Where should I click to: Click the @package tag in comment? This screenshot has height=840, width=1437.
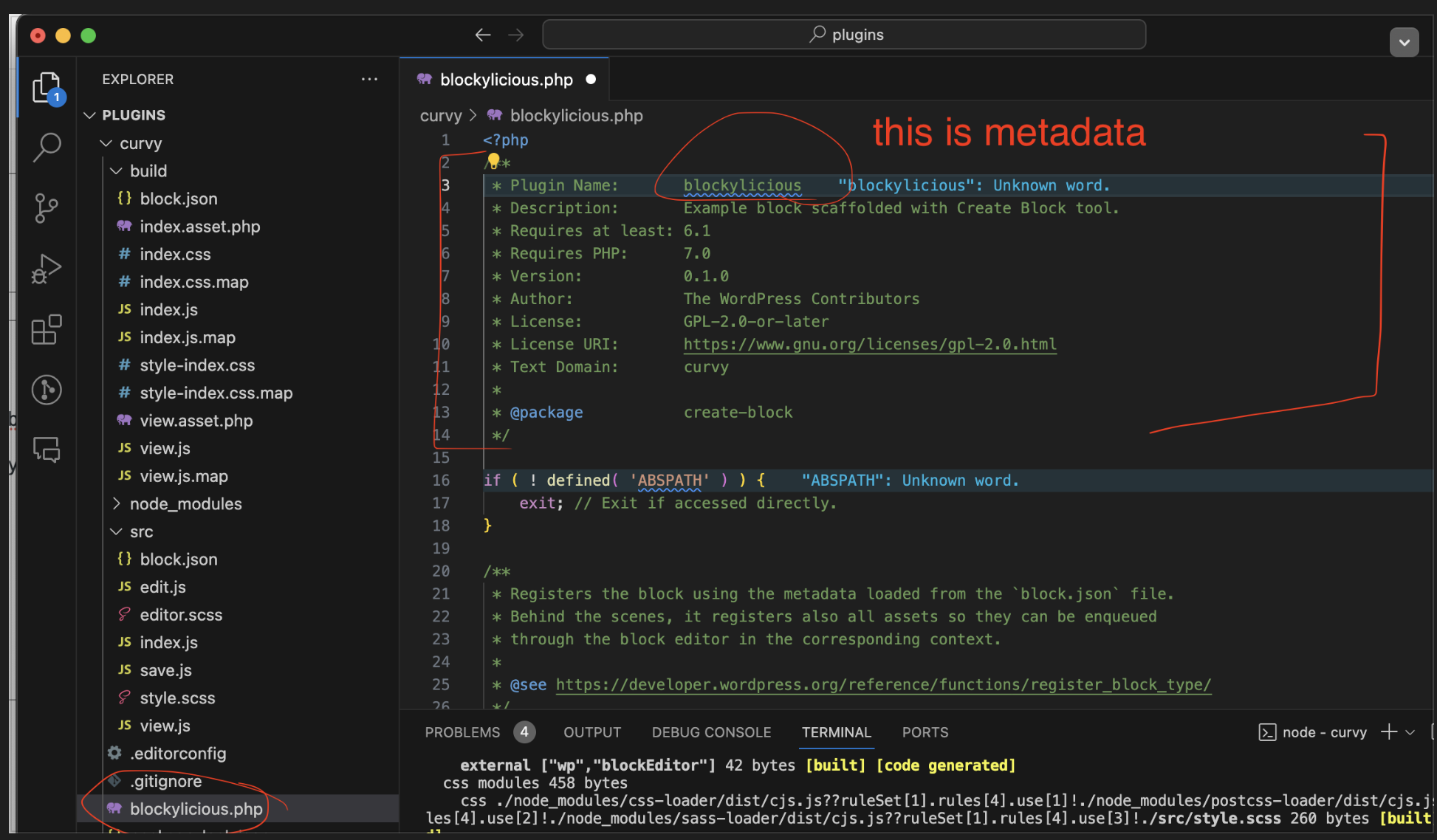[x=546, y=413]
